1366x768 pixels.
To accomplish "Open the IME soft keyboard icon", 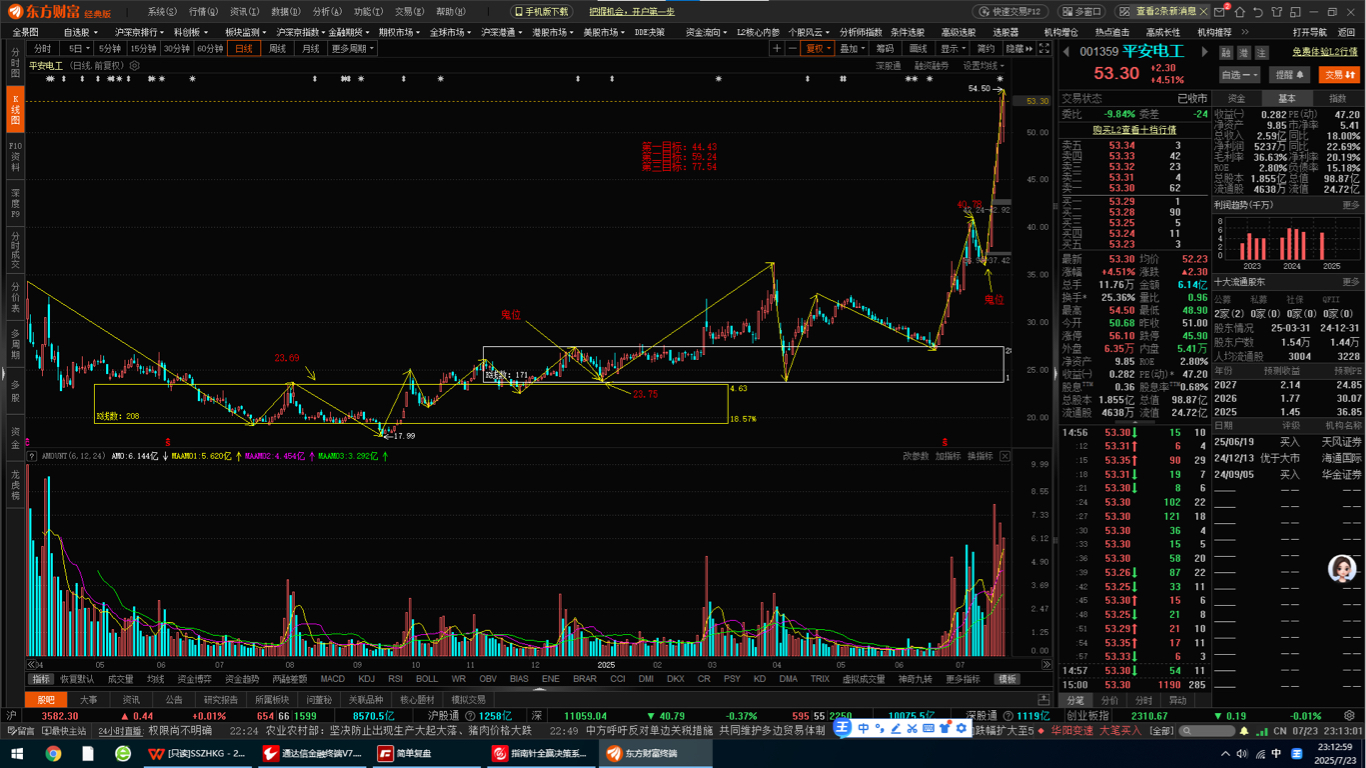I will pyautogui.click(x=928, y=728).
